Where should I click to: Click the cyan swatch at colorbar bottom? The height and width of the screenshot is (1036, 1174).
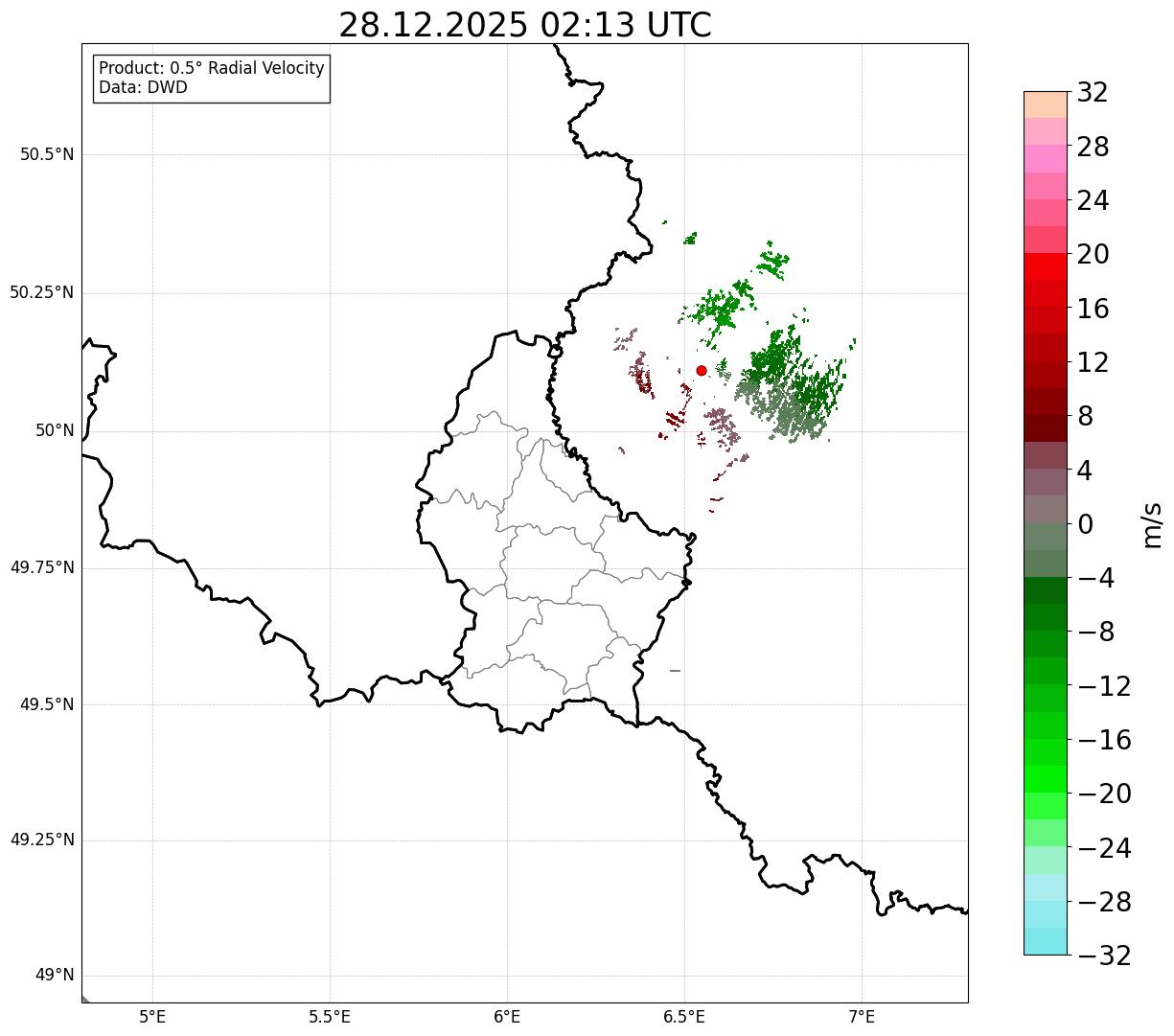[x=1046, y=941]
